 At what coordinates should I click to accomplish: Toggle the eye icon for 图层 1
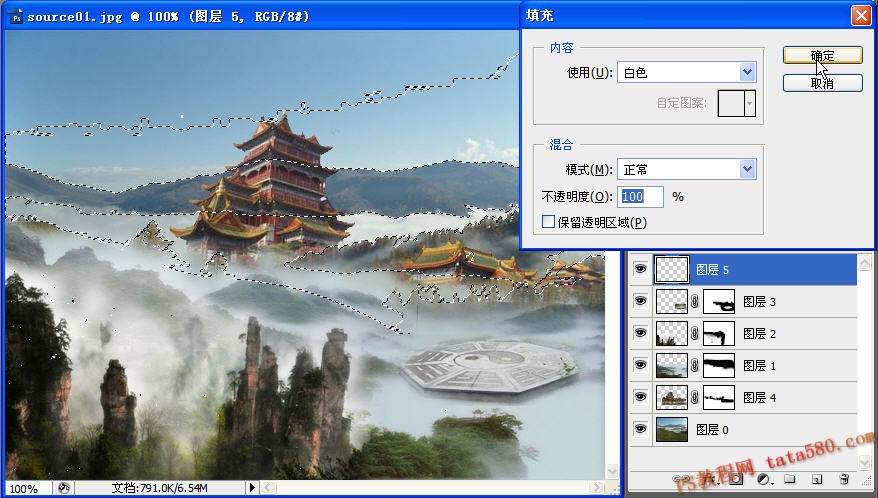coord(640,365)
